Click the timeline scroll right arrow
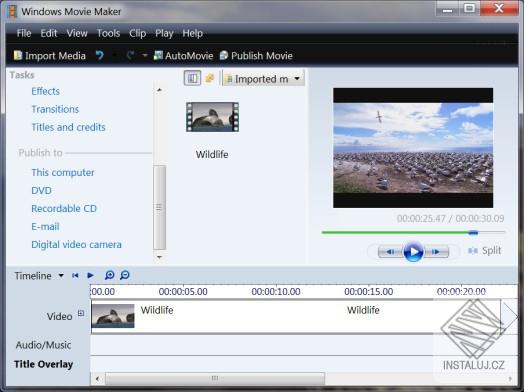The height and width of the screenshot is (392, 524). coord(510,379)
